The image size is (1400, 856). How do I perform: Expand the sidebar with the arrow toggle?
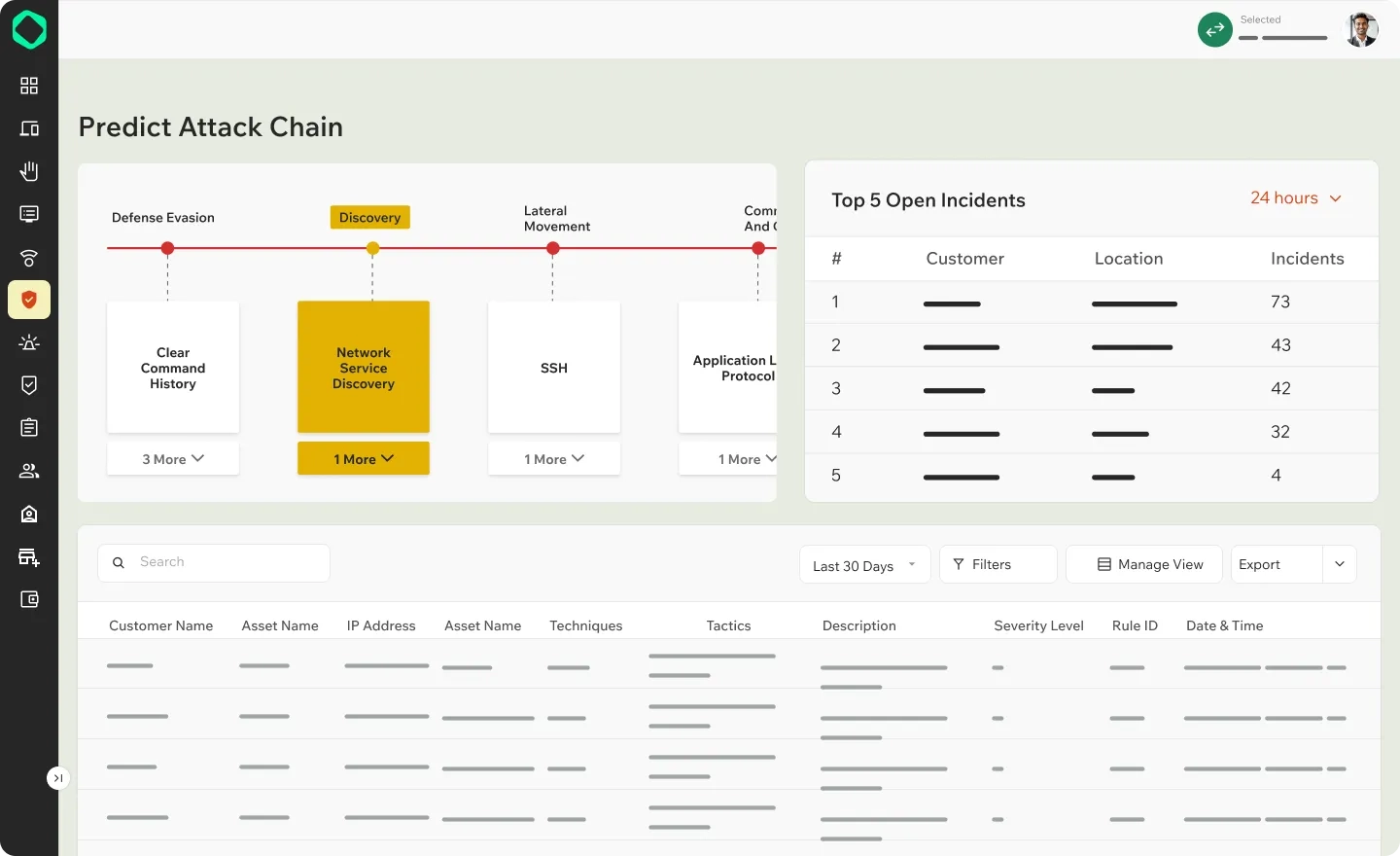coord(58,778)
